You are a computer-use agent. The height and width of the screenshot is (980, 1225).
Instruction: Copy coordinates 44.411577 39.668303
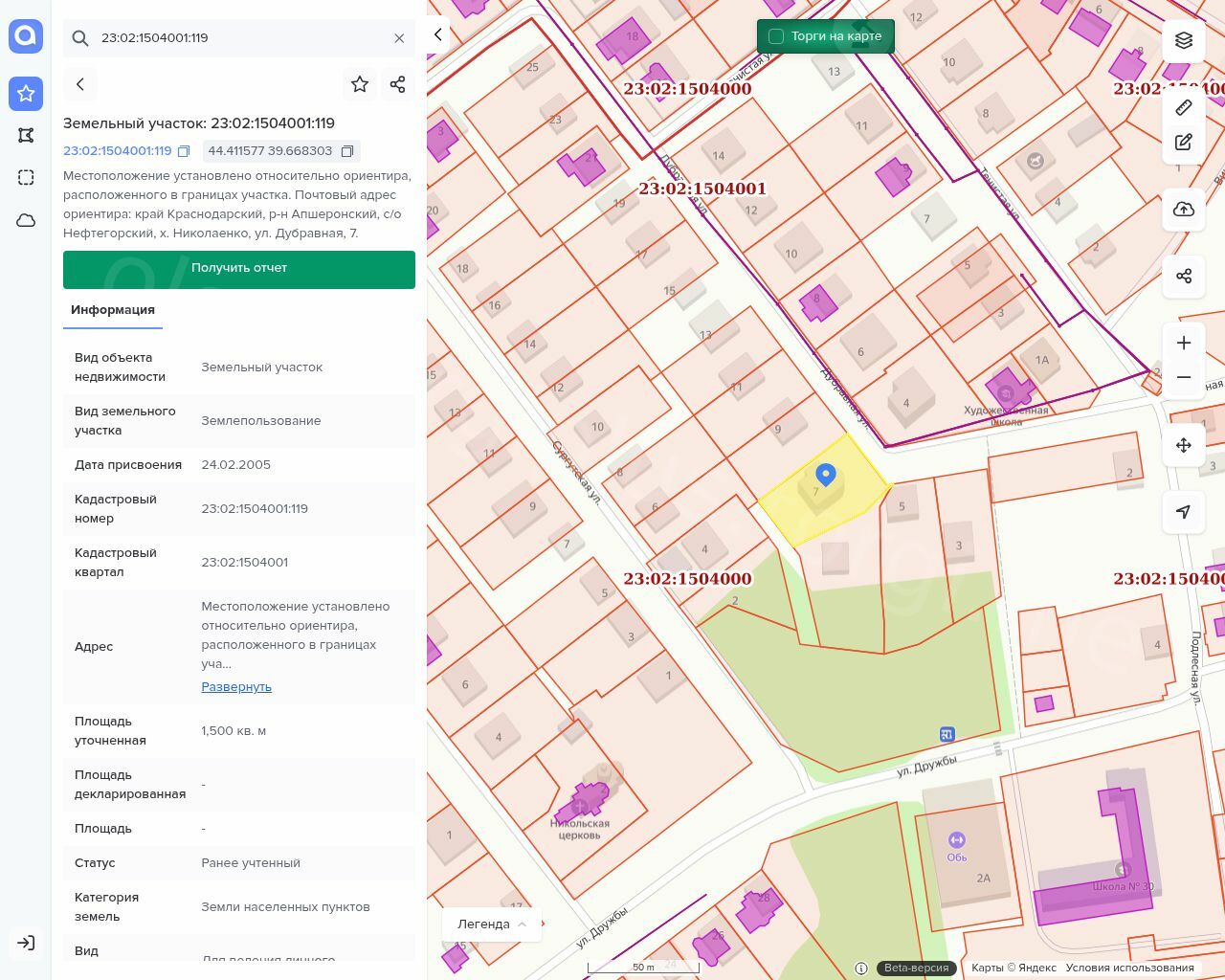click(347, 151)
